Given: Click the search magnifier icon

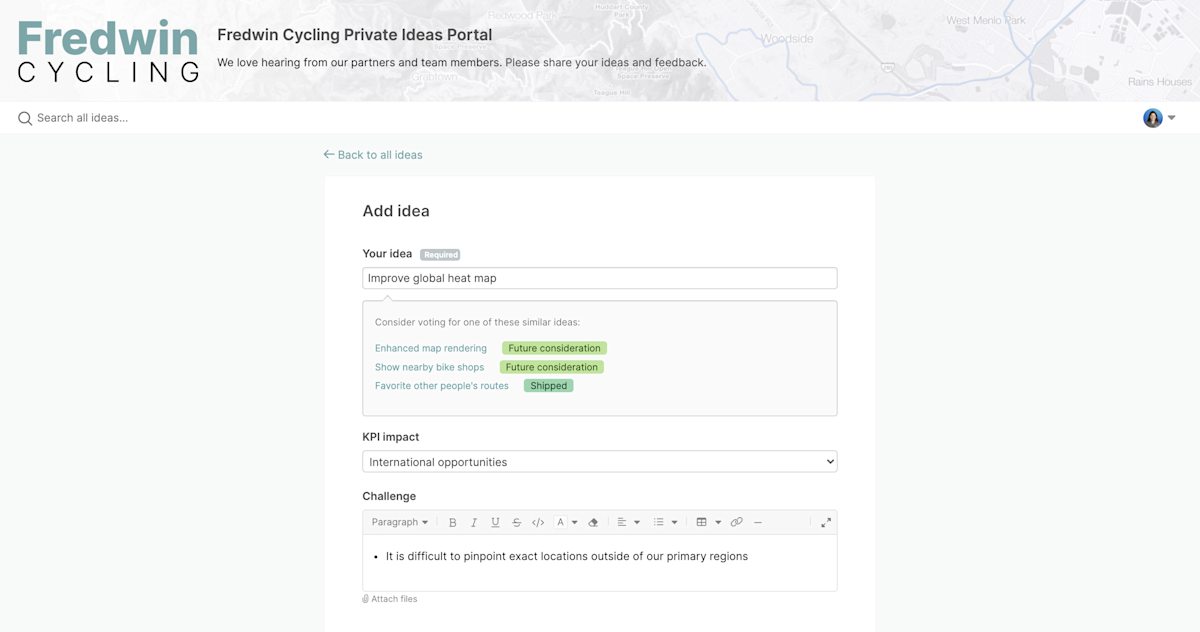Looking at the screenshot, I should pos(25,118).
